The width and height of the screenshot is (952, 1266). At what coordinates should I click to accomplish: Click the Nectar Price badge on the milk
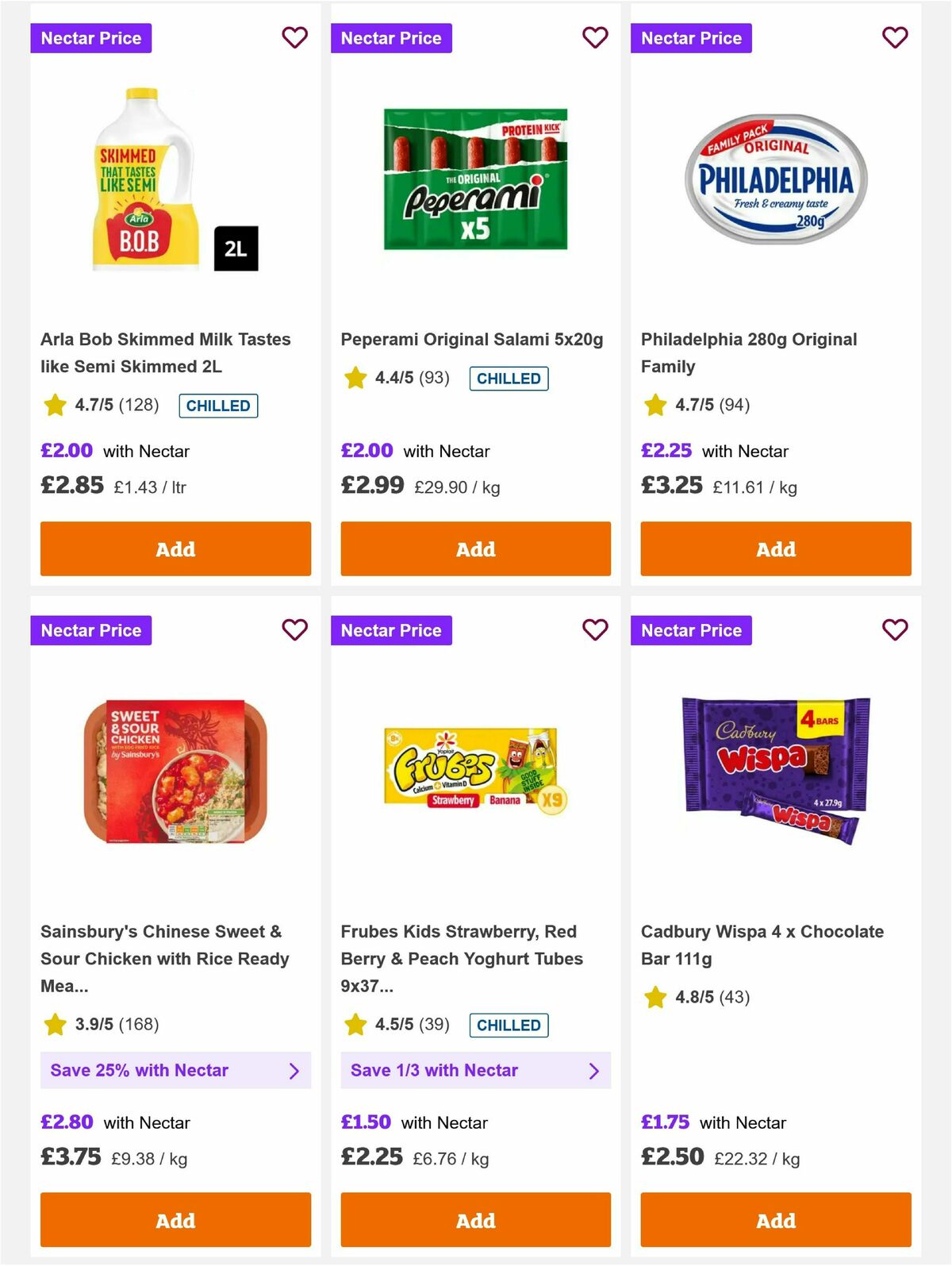[x=90, y=37]
